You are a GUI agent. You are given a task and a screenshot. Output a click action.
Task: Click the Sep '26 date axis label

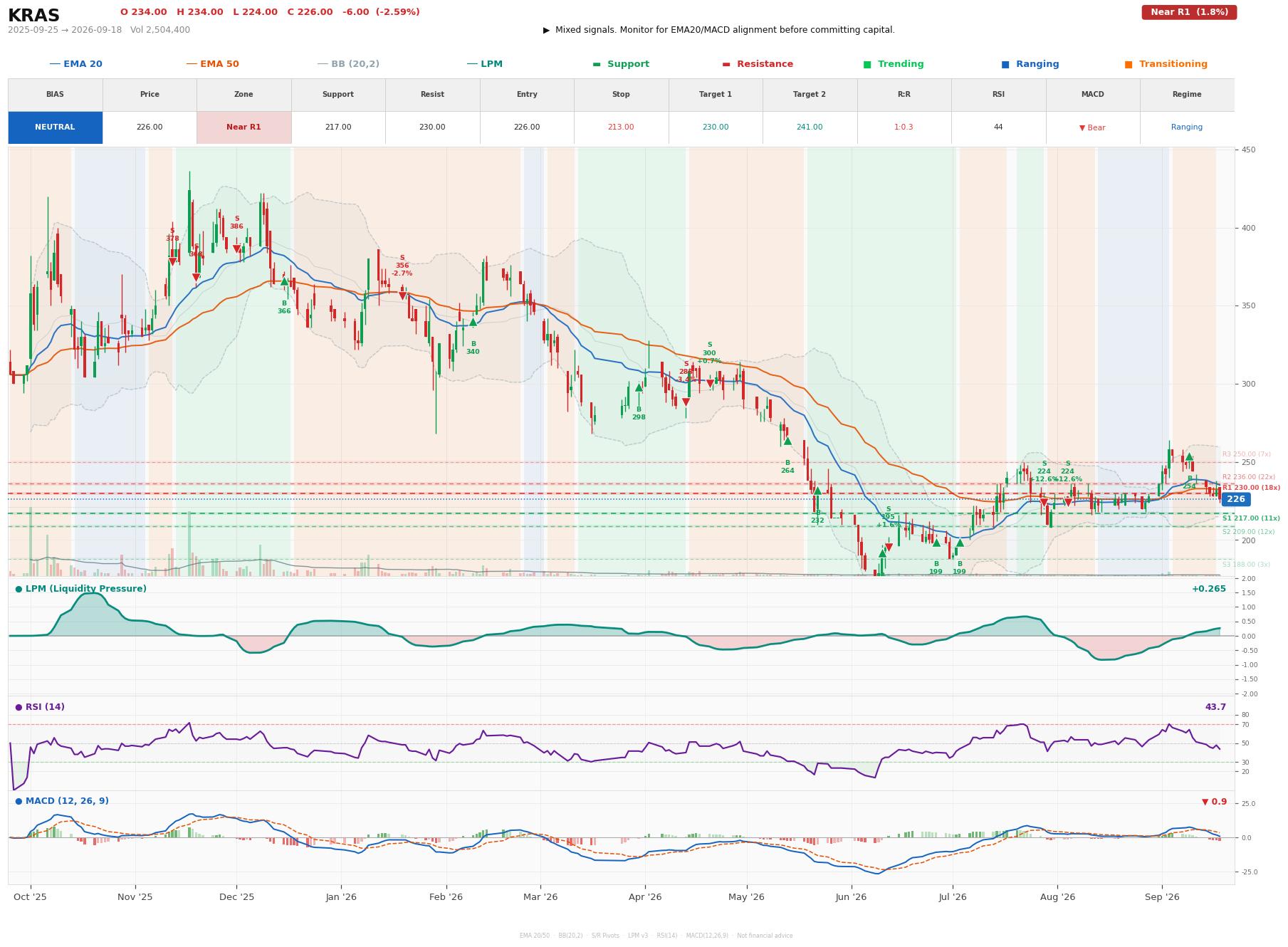click(1162, 897)
